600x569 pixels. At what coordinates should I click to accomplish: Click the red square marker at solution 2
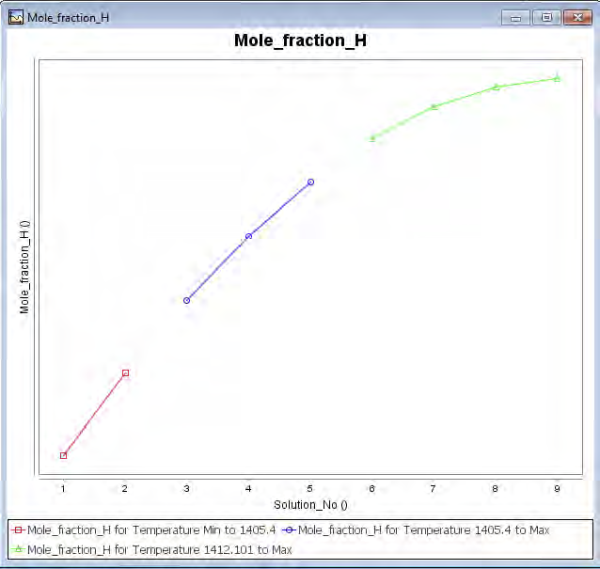click(x=126, y=373)
